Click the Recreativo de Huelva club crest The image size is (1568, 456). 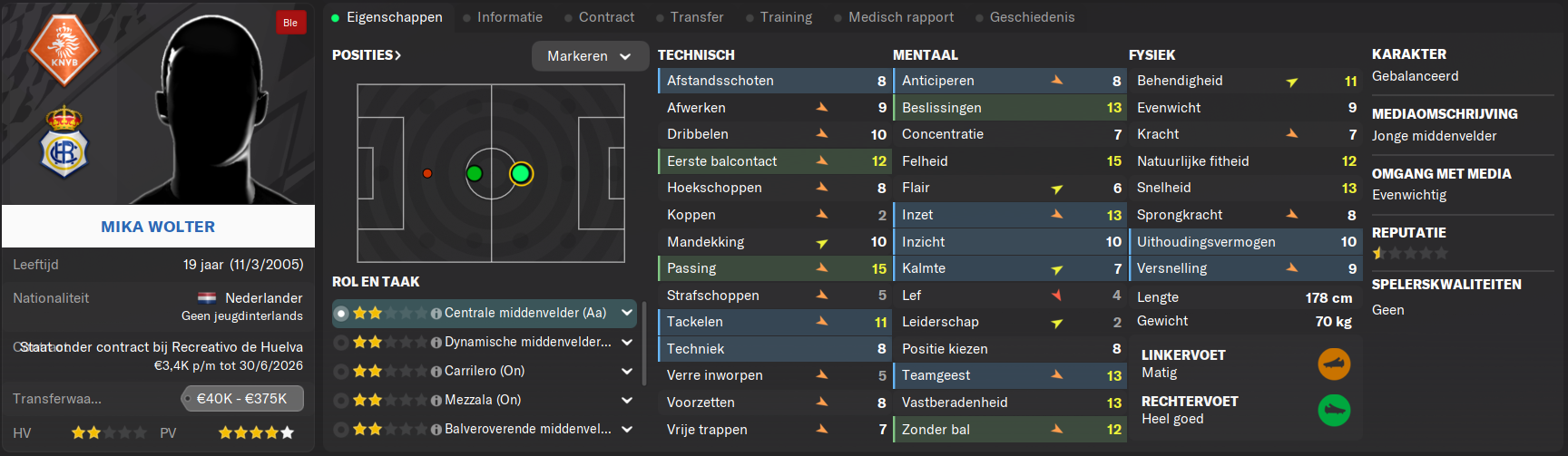point(64,141)
